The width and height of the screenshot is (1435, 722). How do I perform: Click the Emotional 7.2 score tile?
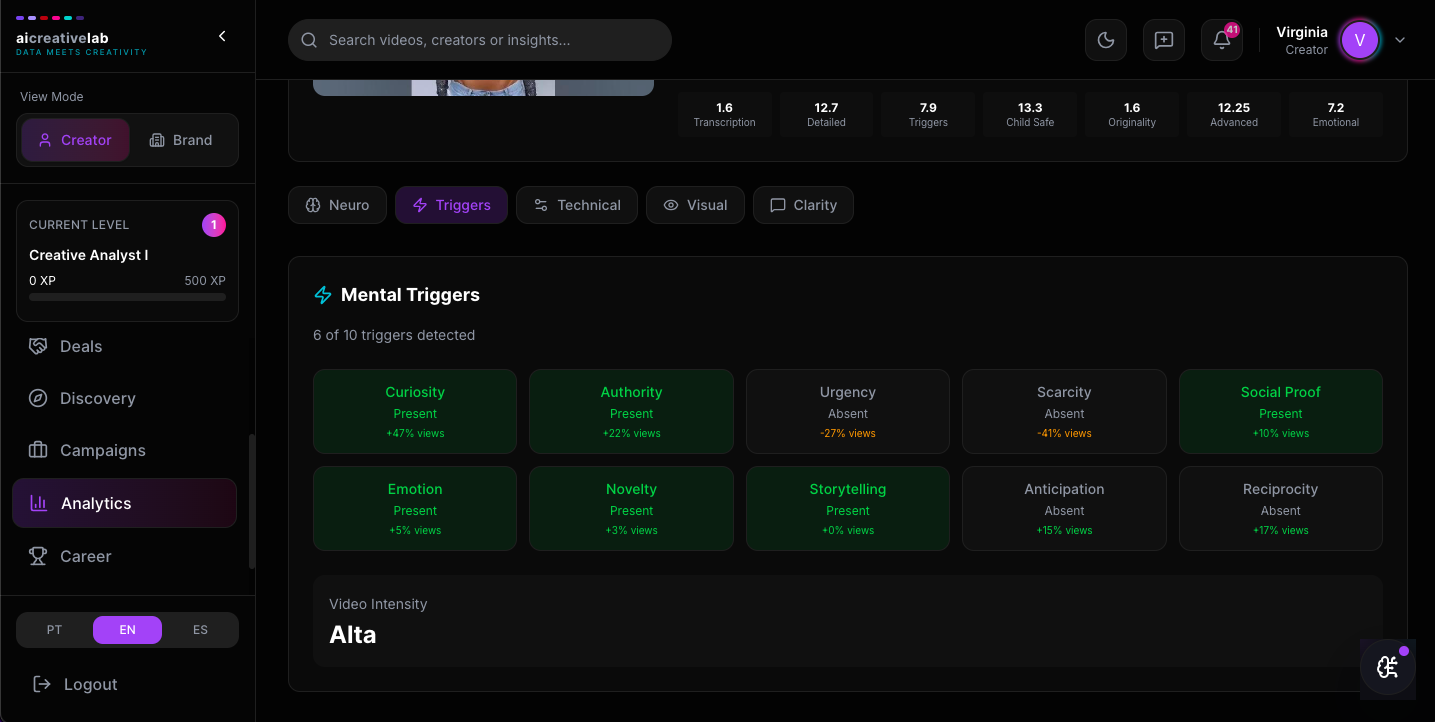(1336, 114)
